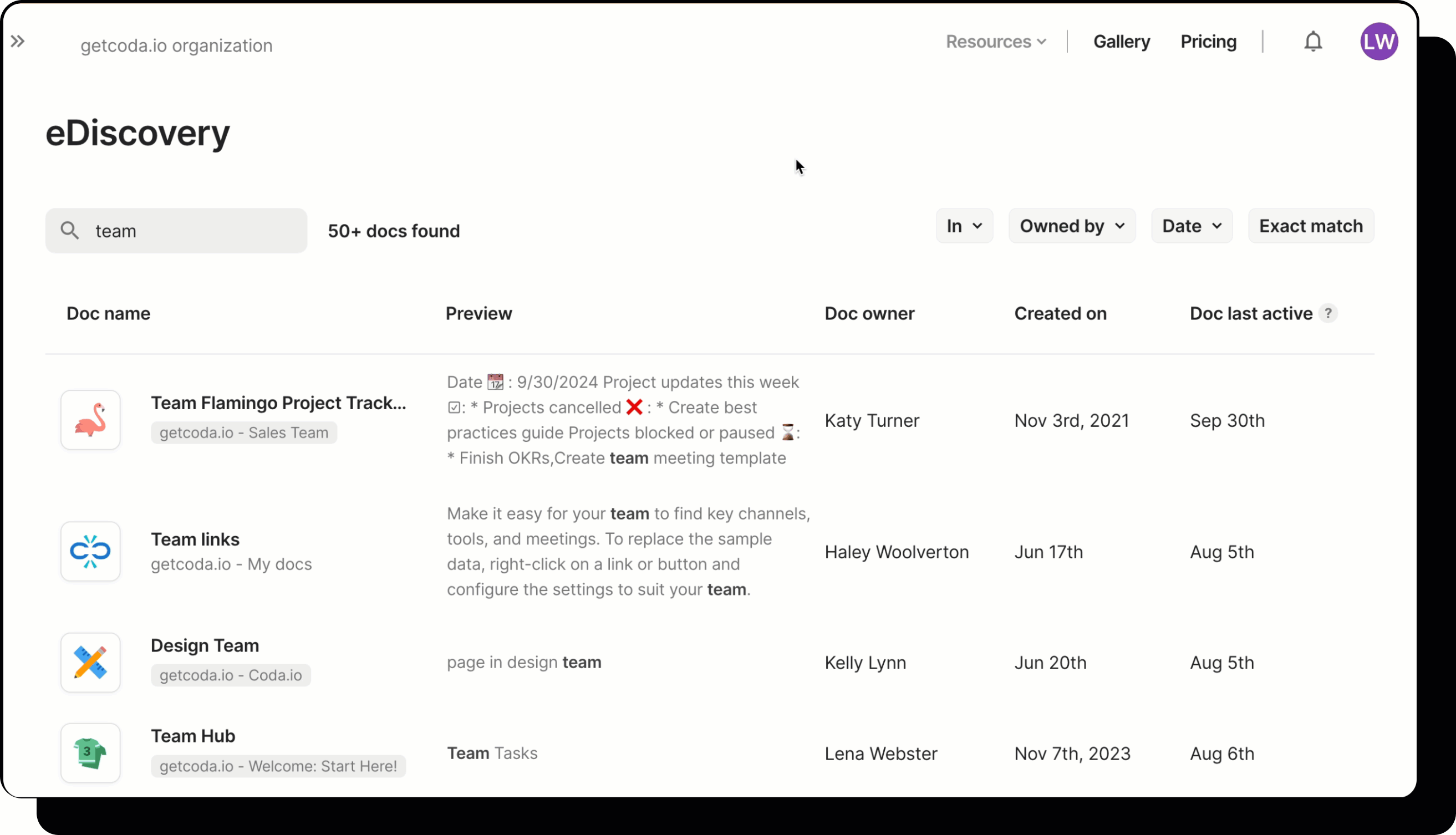Click the Team links chain icon
The height and width of the screenshot is (835, 1456).
click(90, 551)
